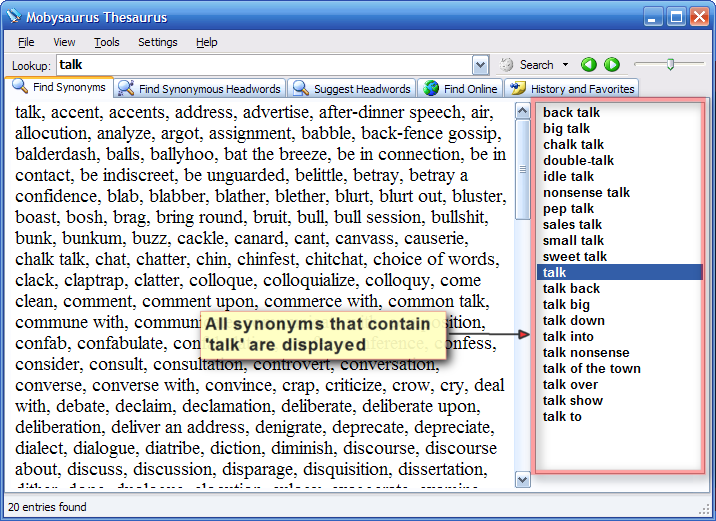The width and height of the screenshot is (716, 521).
Task: Click the synonym 'confabulate'
Action: (x=120, y=343)
